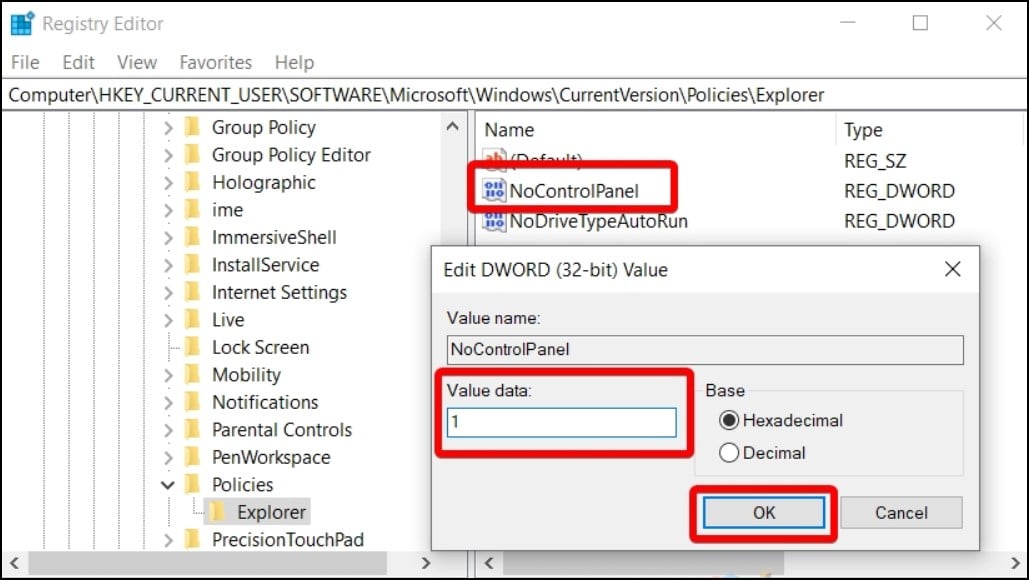
Task: Click the Registry Editor app icon
Action: [22, 23]
